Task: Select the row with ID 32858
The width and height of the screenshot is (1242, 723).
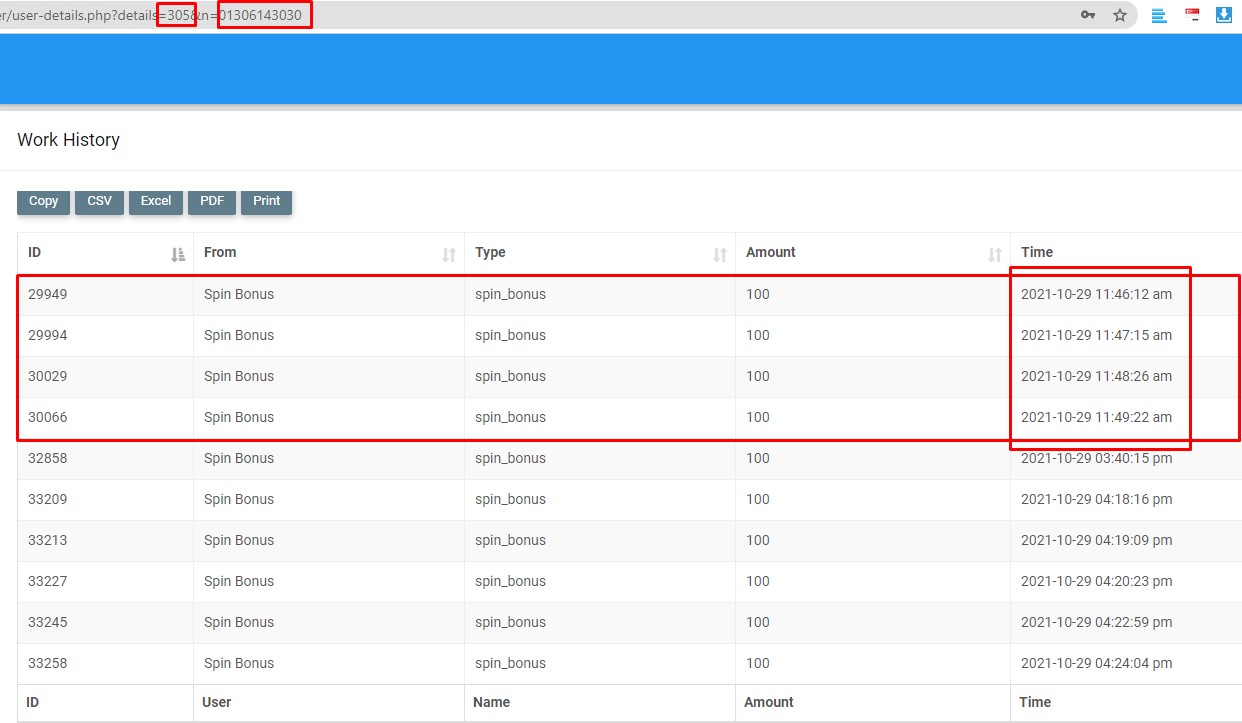Action: [48, 459]
